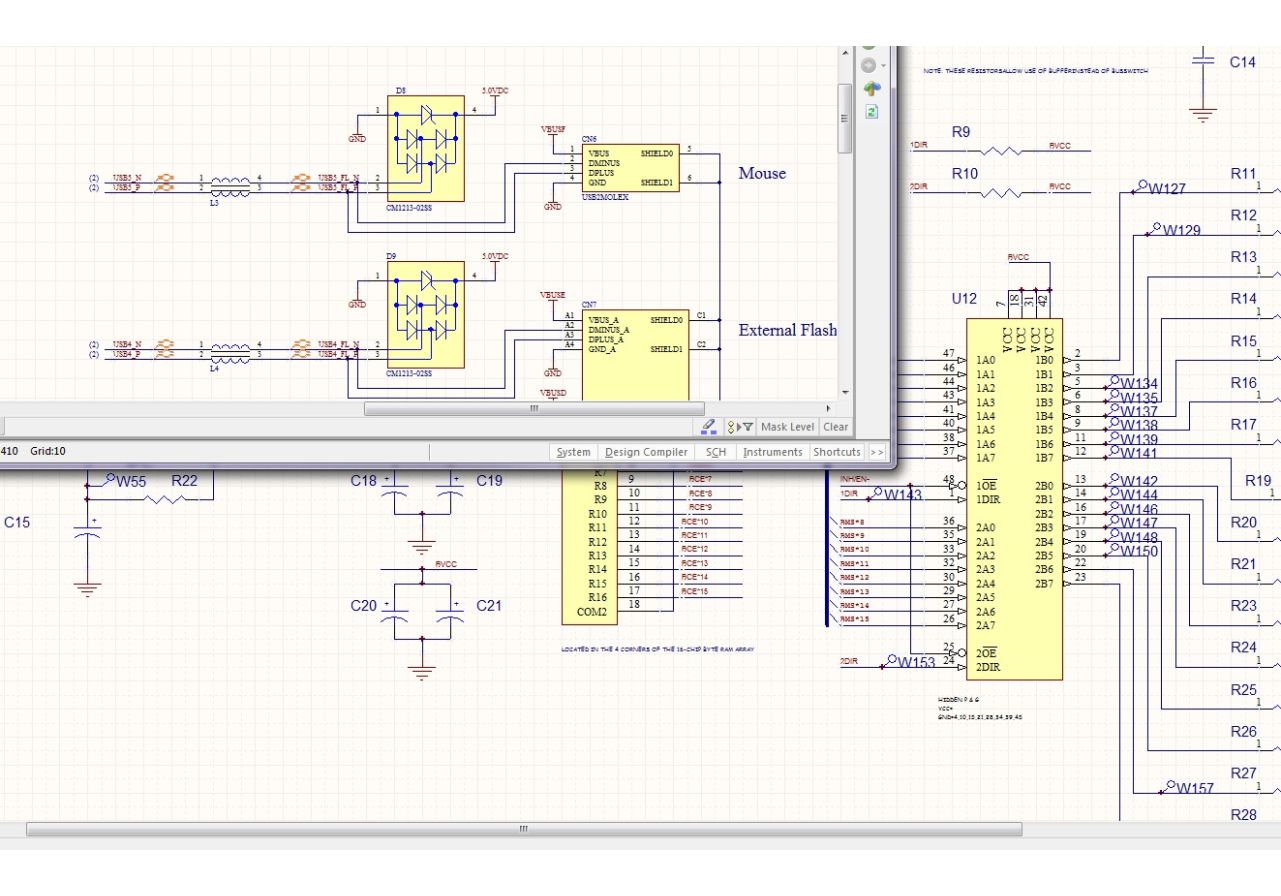Click the grey forward navigation arrow icon
The image size is (1281, 896).
coord(867,65)
